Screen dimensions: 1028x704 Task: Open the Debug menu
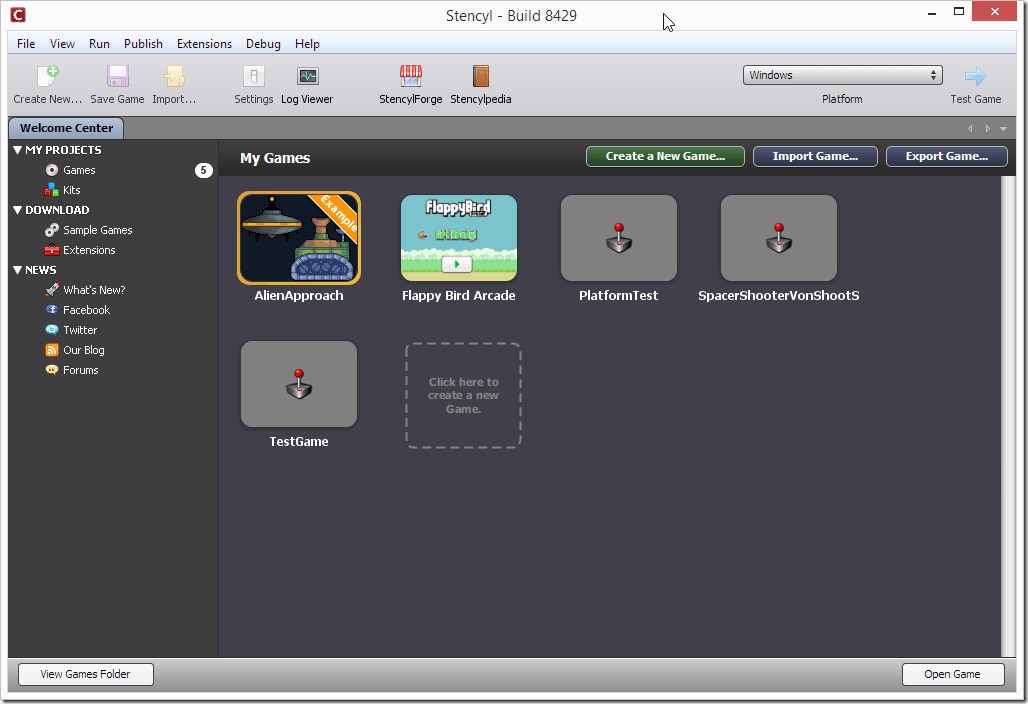(263, 44)
